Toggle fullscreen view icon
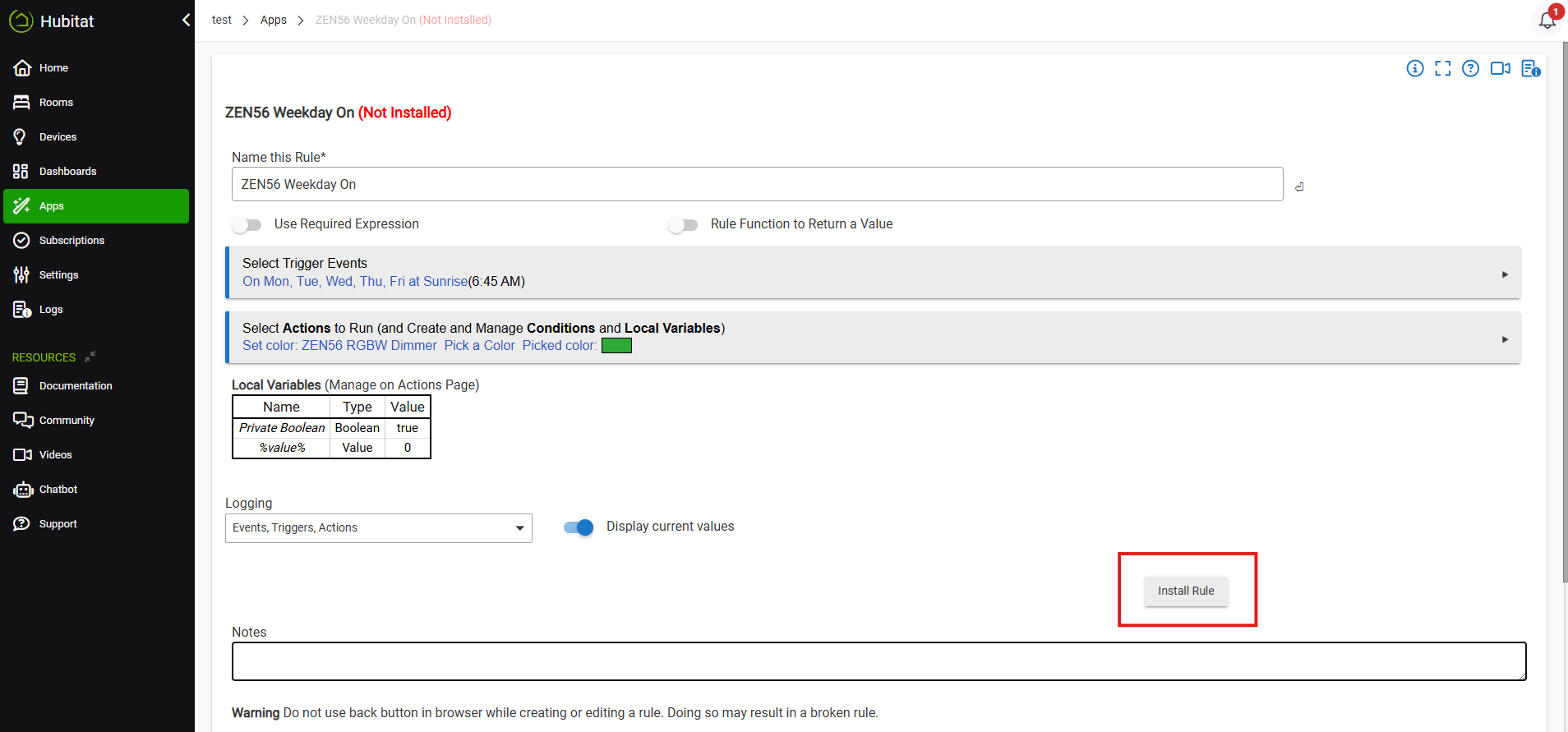Screen dimensions: 1568x732 click(x=1443, y=68)
